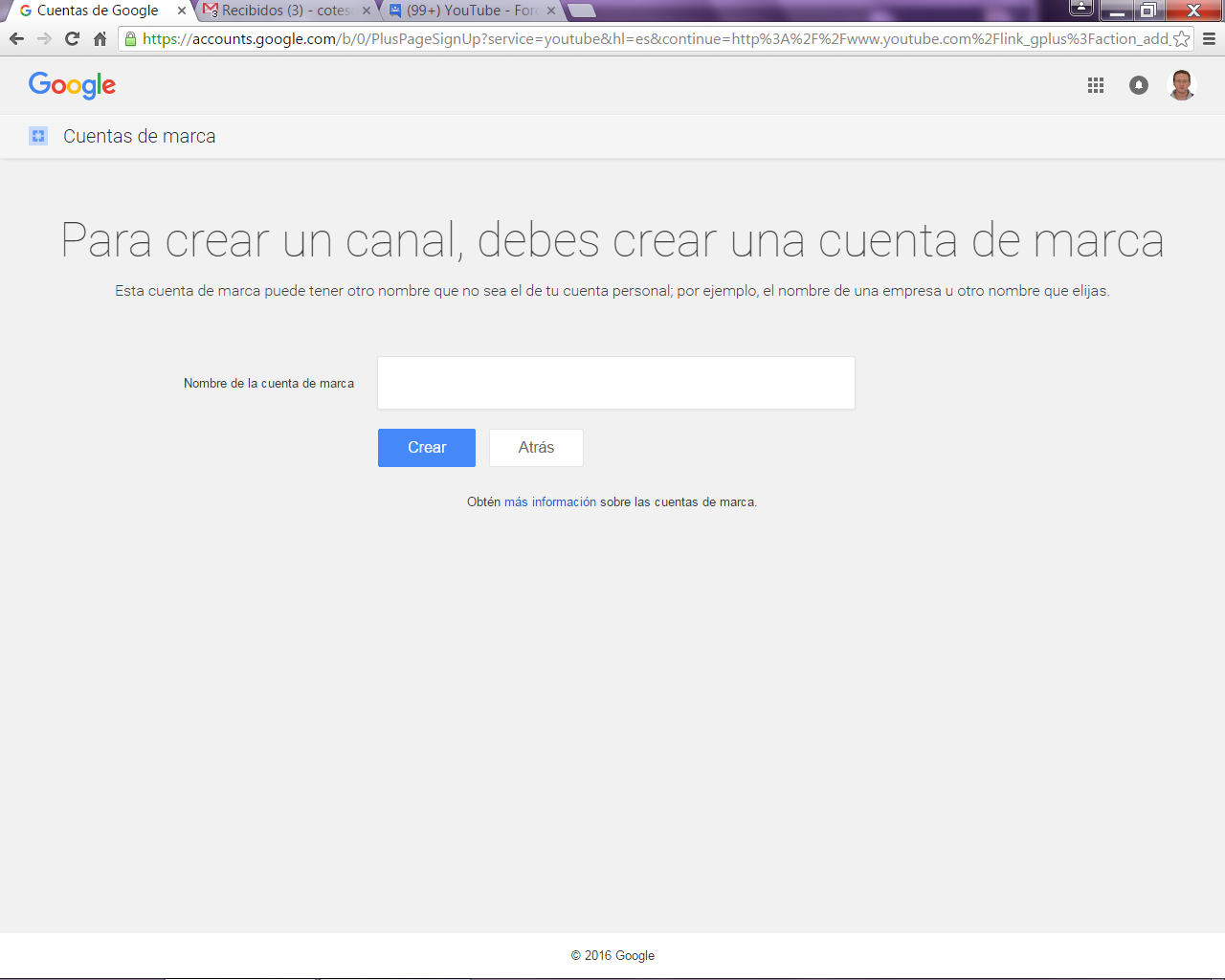Show Google notifications bell

pyautogui.click(x=1139, y=85)
